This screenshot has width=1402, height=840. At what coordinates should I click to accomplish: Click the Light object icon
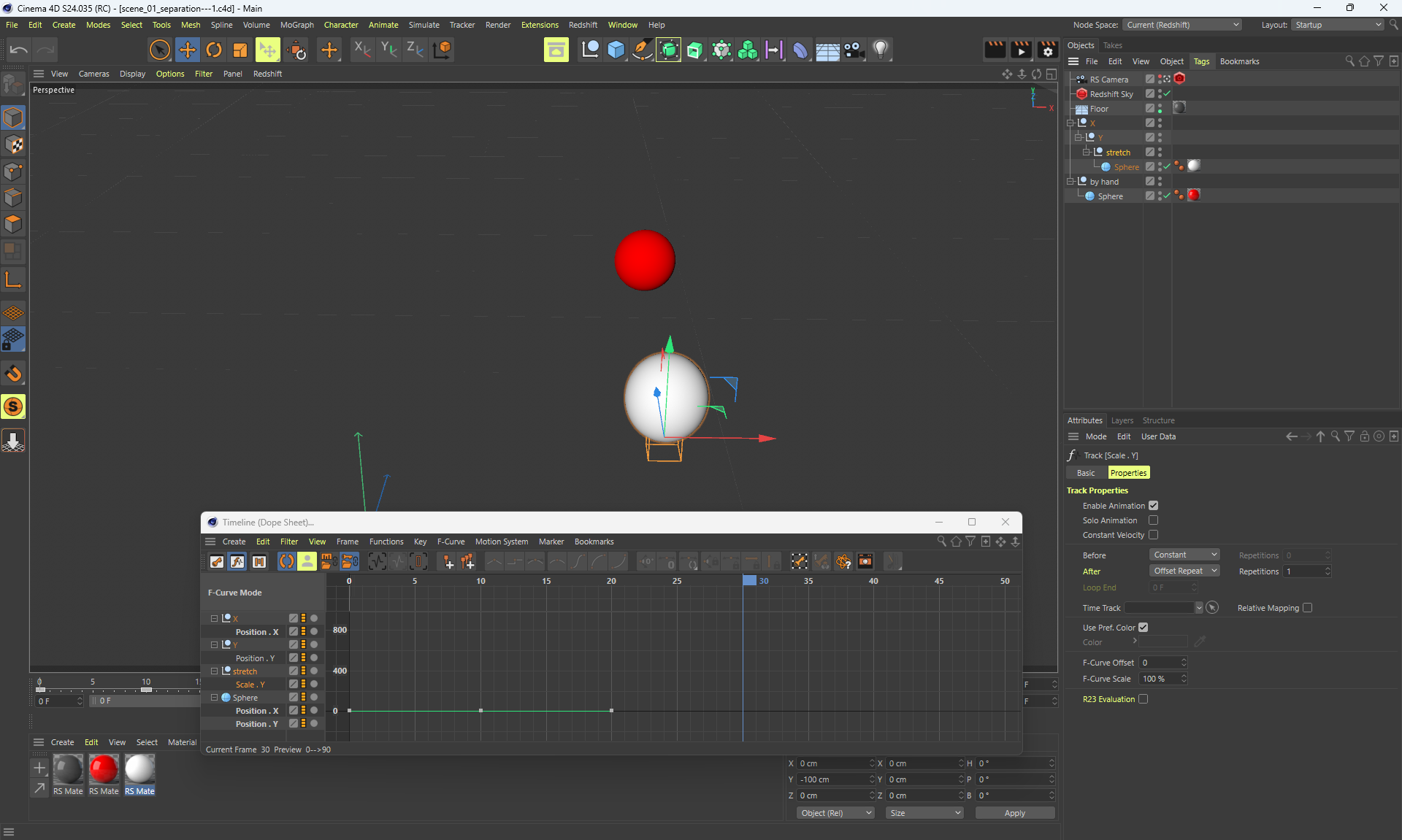tap(881, 50)
